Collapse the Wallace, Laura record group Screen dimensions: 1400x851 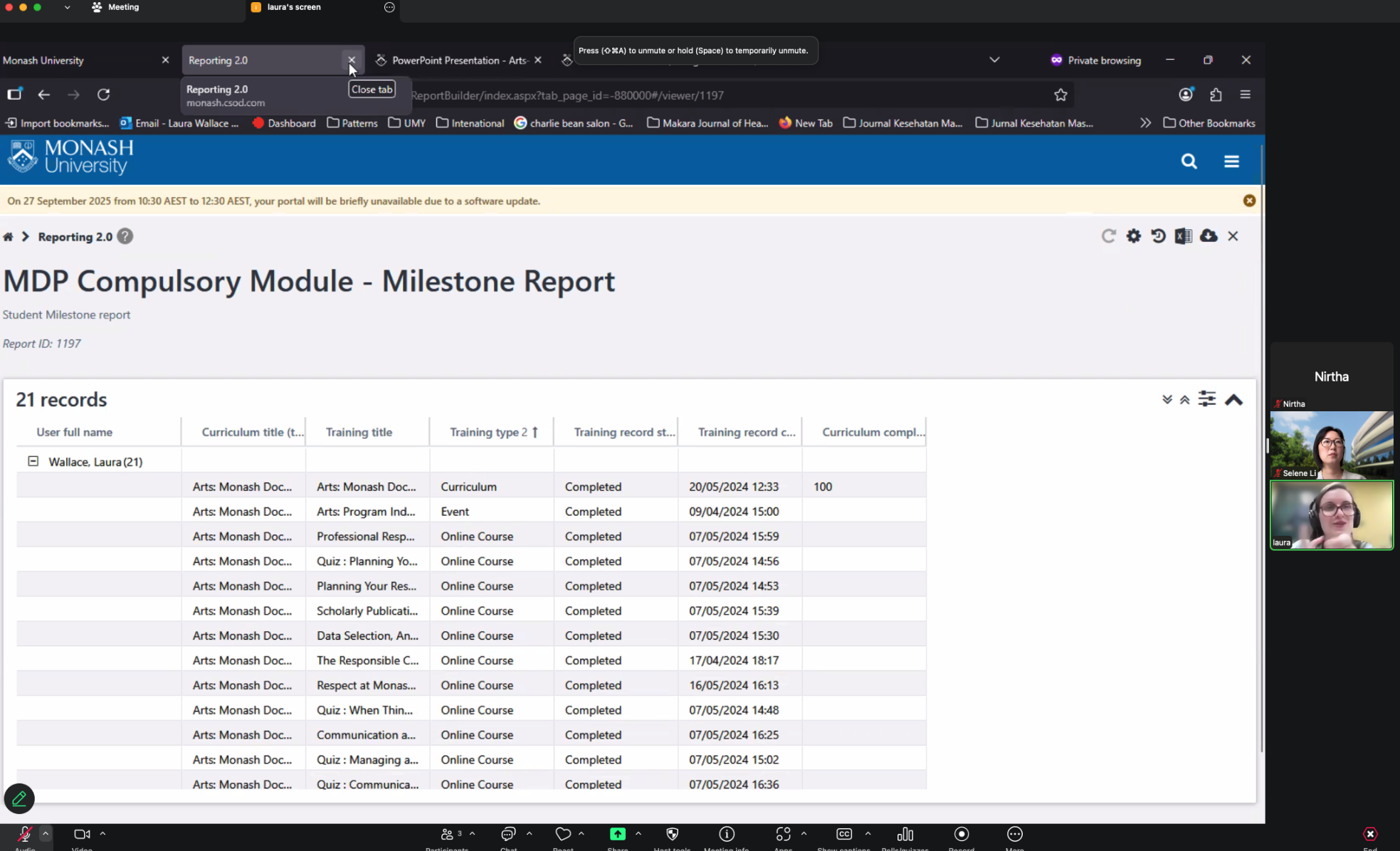[33, 461]
